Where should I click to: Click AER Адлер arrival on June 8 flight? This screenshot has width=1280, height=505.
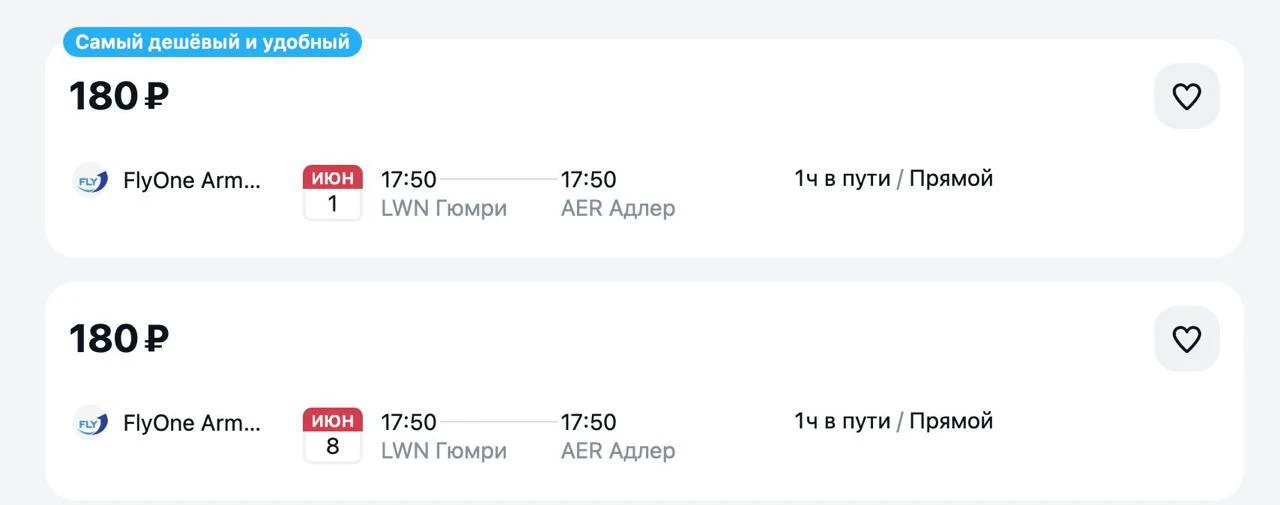[x=617, y=451]
